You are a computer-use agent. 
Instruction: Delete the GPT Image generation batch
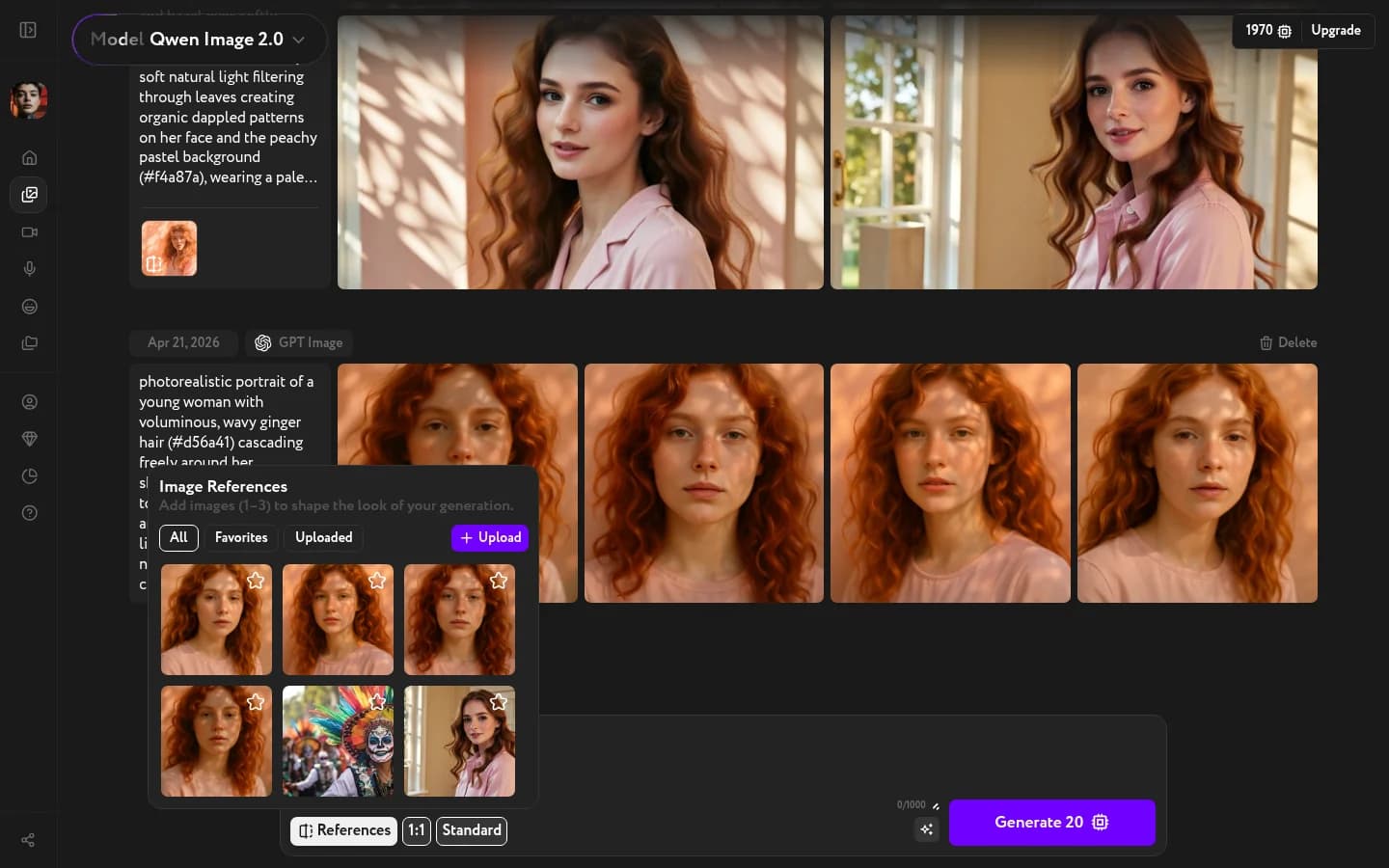(1288, 342)
